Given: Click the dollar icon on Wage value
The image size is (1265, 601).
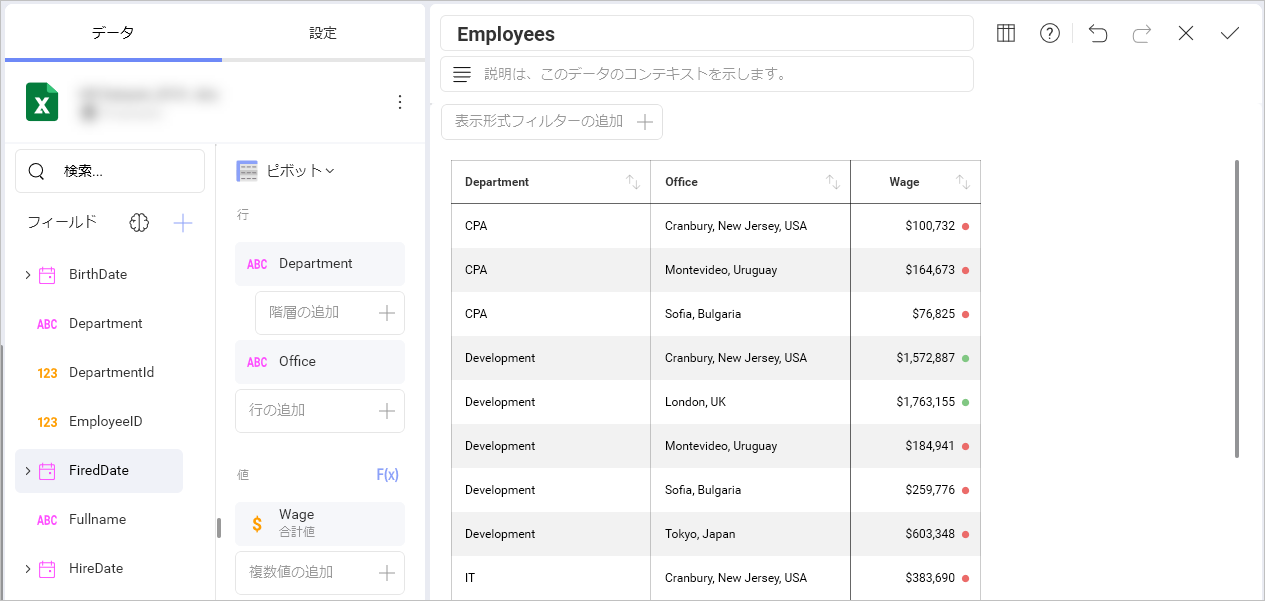Looking at the screenshot, I should click(x=257, y=524).
